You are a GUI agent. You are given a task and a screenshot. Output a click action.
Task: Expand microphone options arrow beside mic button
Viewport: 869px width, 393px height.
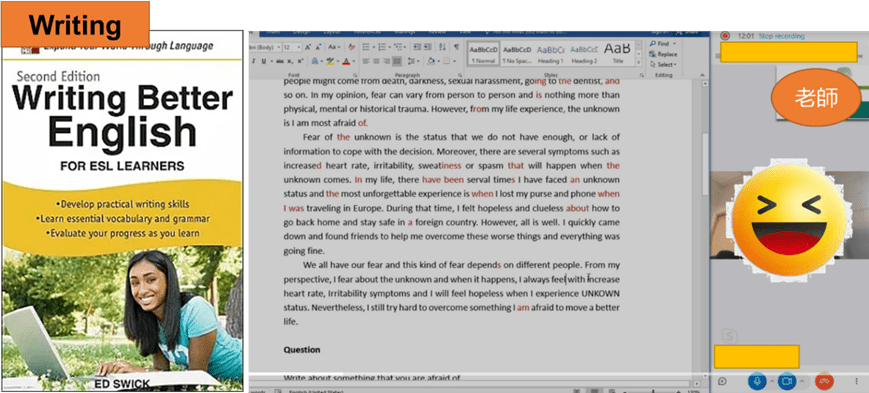(x=772, y=381)
